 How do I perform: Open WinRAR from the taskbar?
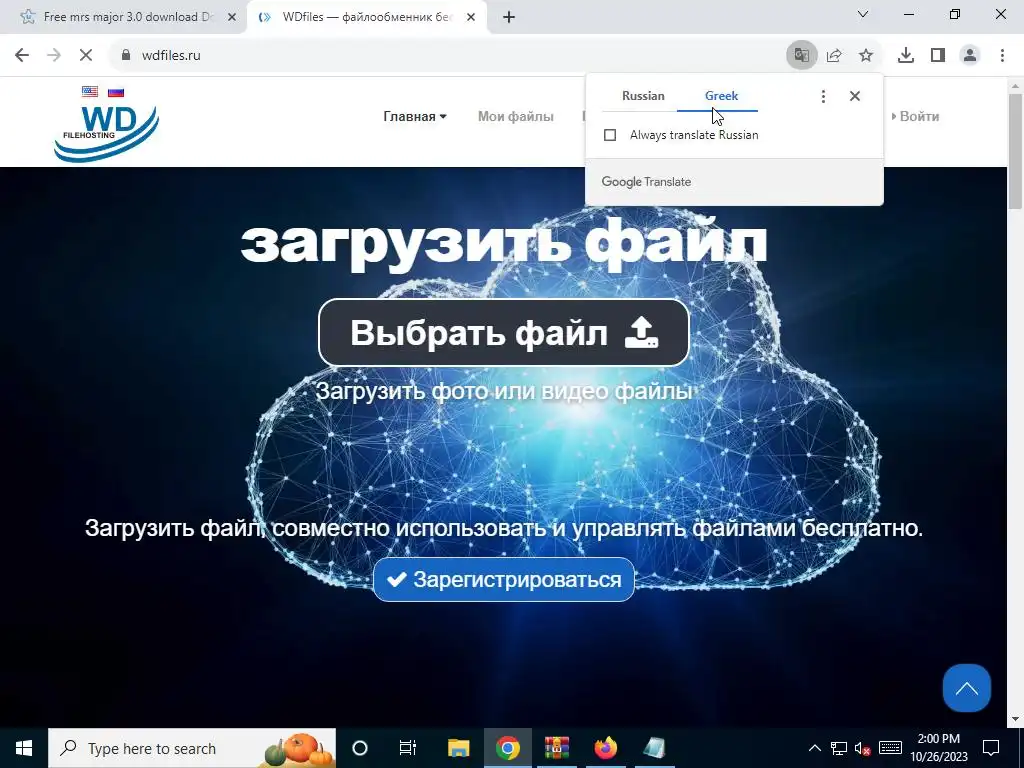click(557, 748)
